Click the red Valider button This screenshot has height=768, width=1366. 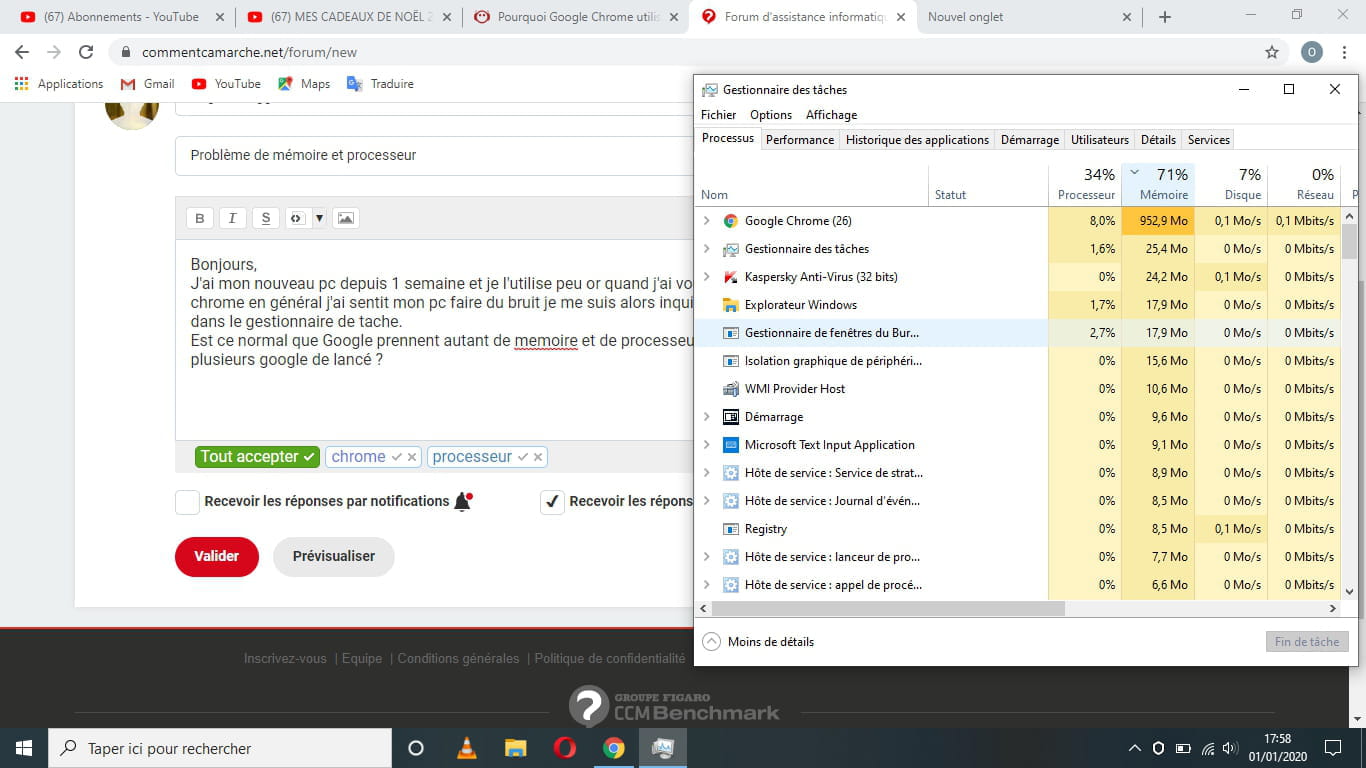coord(216,557)
